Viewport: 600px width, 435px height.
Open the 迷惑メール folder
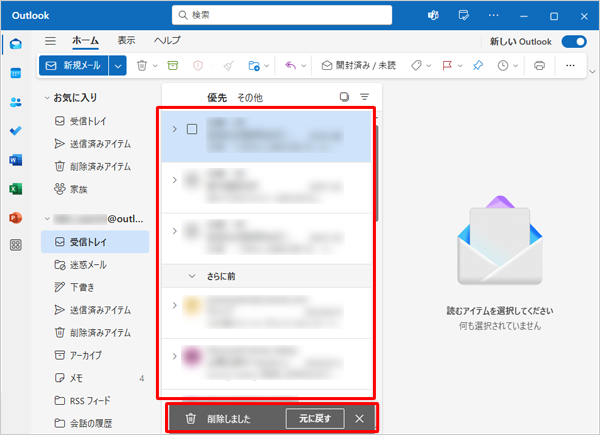[95, 265]
